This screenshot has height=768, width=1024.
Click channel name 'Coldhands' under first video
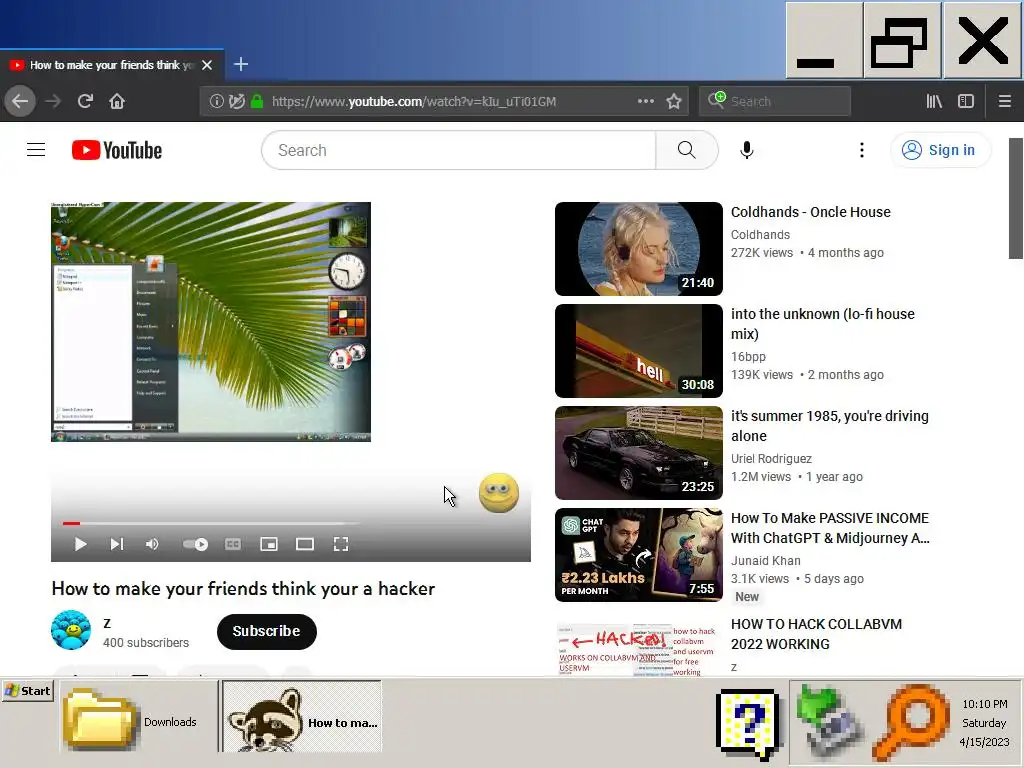(760, 234)
